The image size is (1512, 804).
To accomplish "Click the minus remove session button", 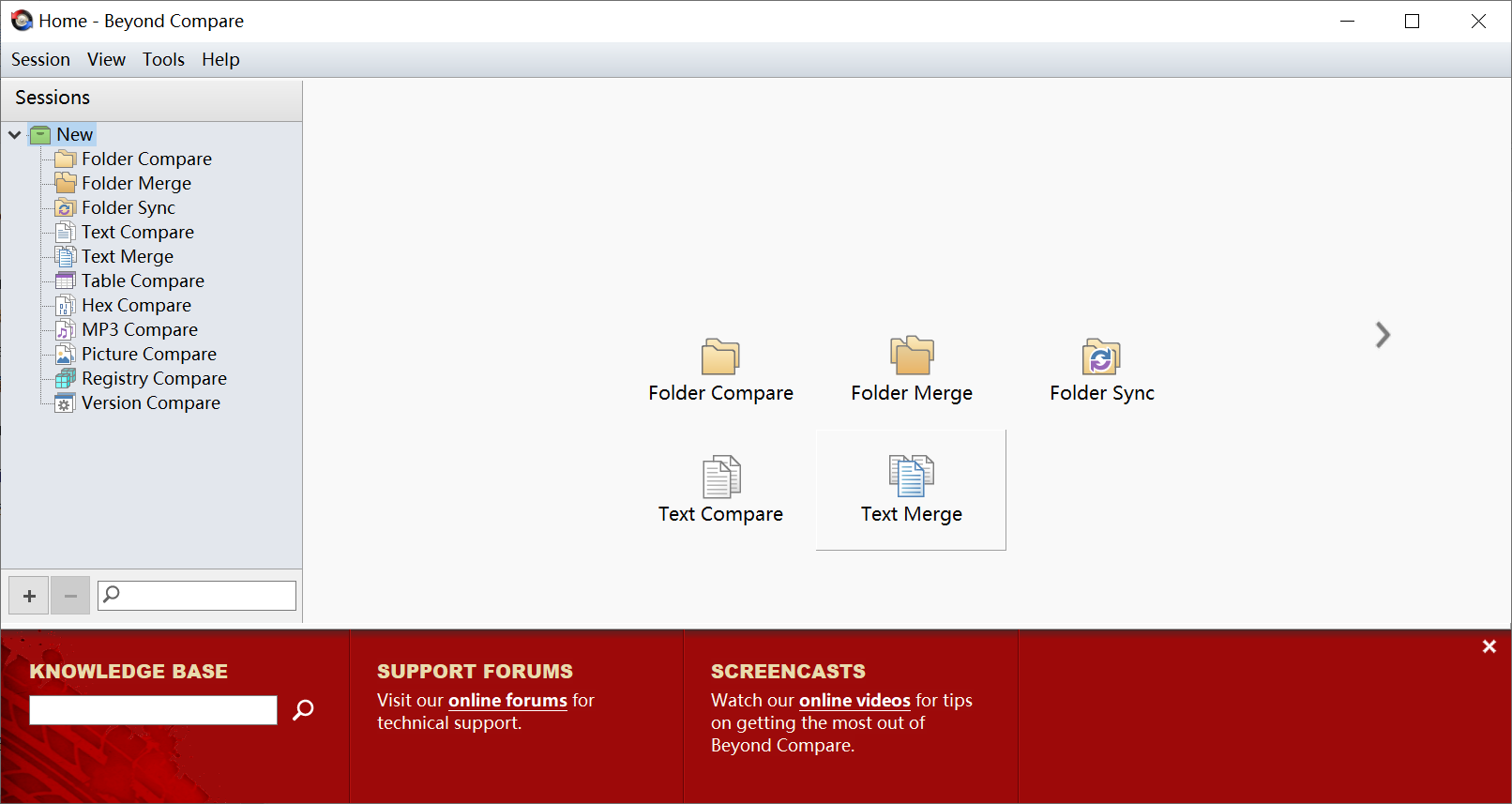I will [x=70, y=596].
